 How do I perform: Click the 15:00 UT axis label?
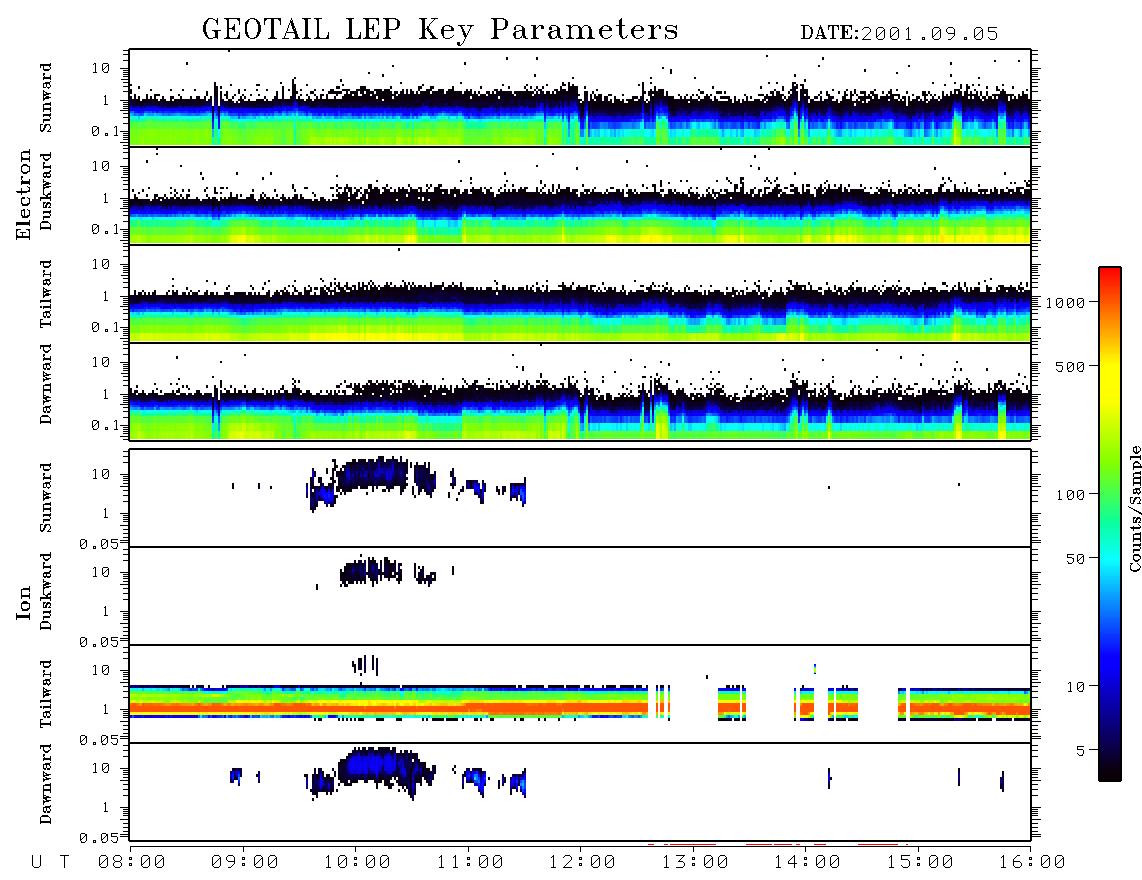click(920, 862)
